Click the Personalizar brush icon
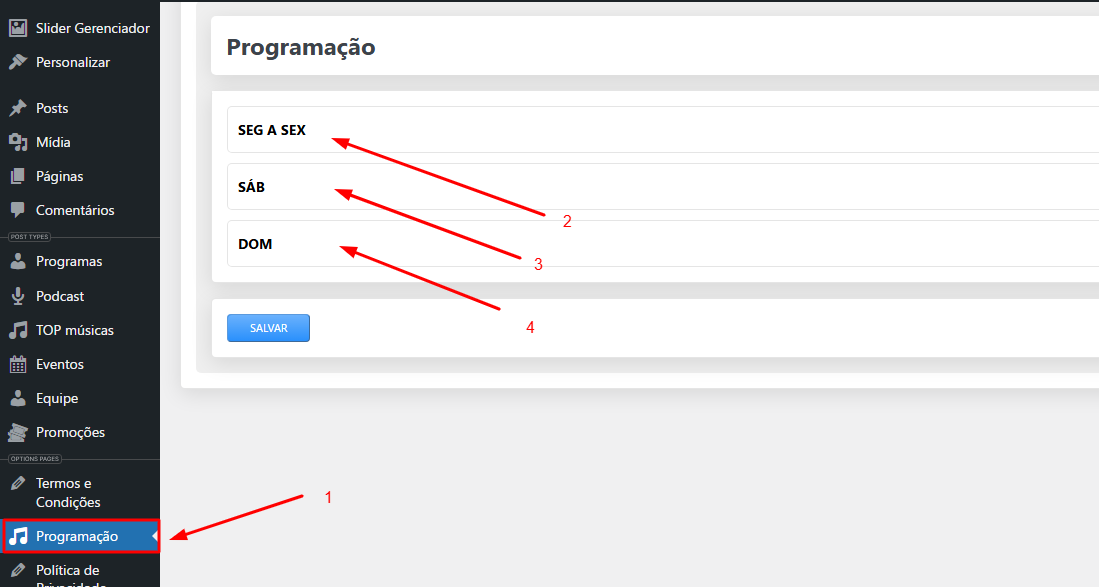 18,62
